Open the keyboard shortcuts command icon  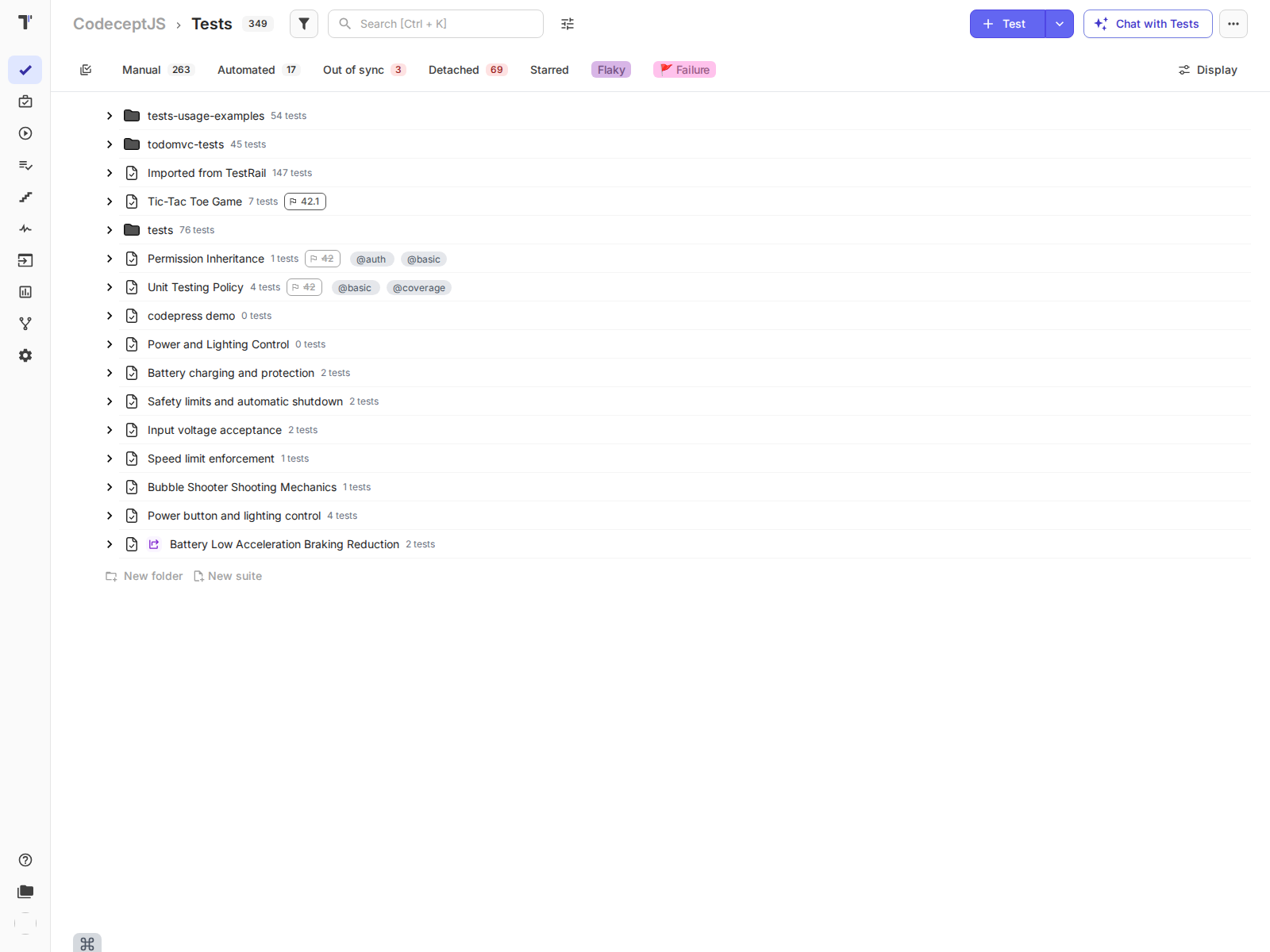click(x=87, y=943)
